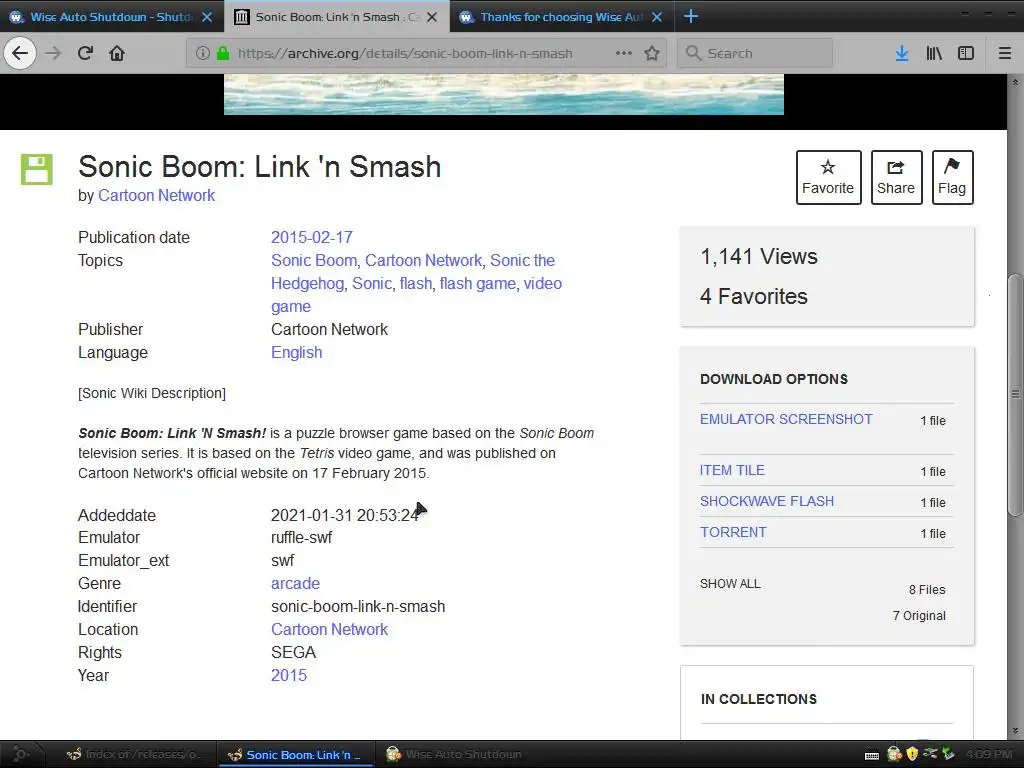This screenshot has width=1024, height=768.
Task: Click SHOW ALL download options
Action: point(730,583)
